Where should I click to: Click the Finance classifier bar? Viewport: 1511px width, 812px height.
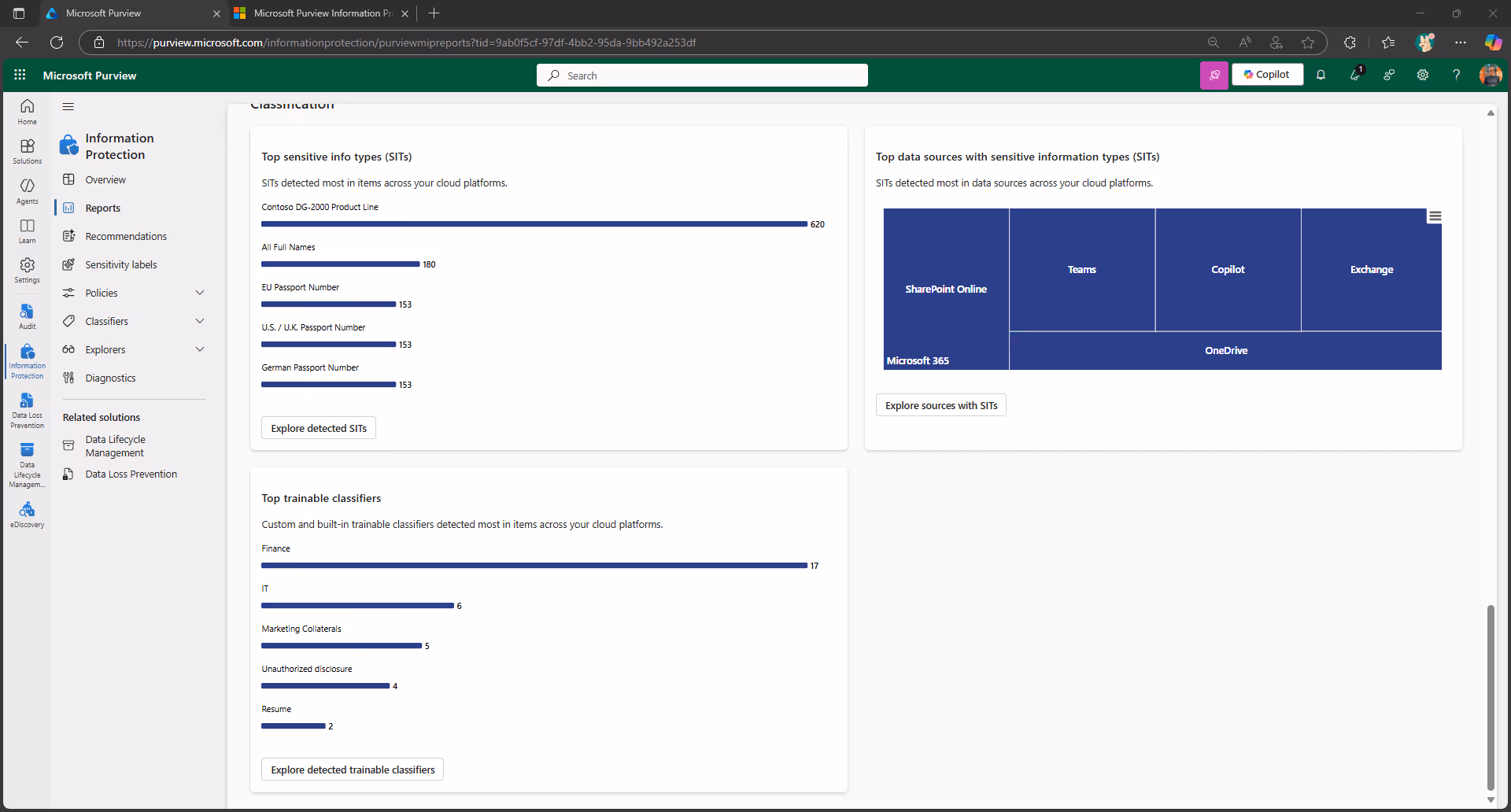(534, 566)
